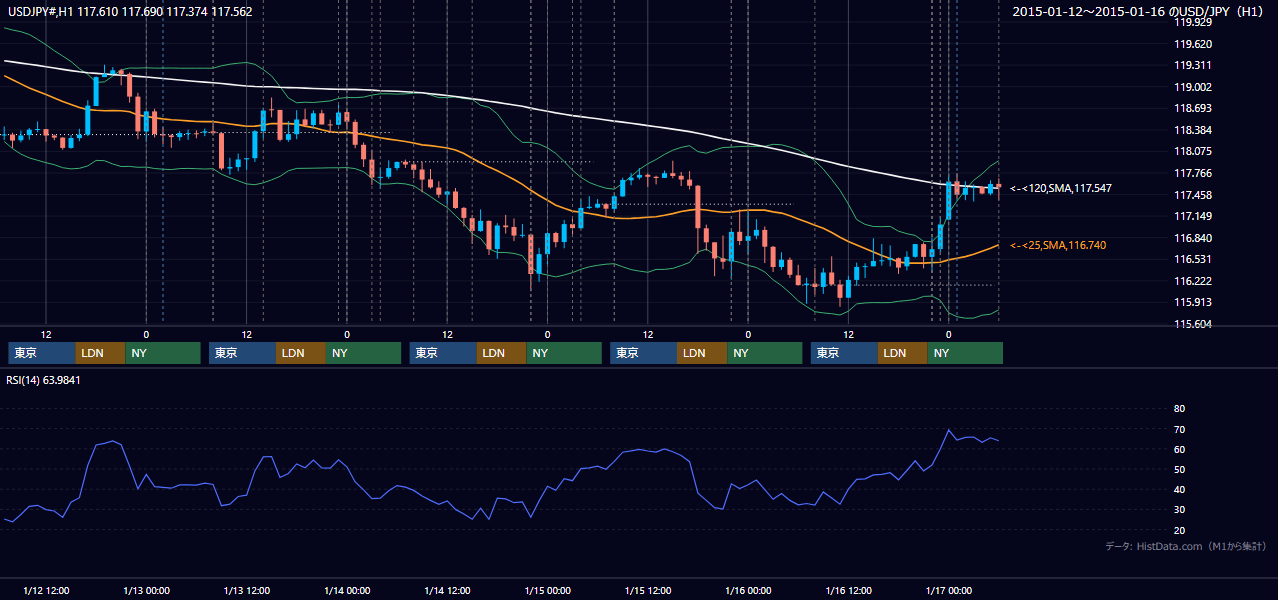The height and width of the screenshot is (600, 1278).
Task: Click price axis value 116.222
Action: (x=1192, y=281)
